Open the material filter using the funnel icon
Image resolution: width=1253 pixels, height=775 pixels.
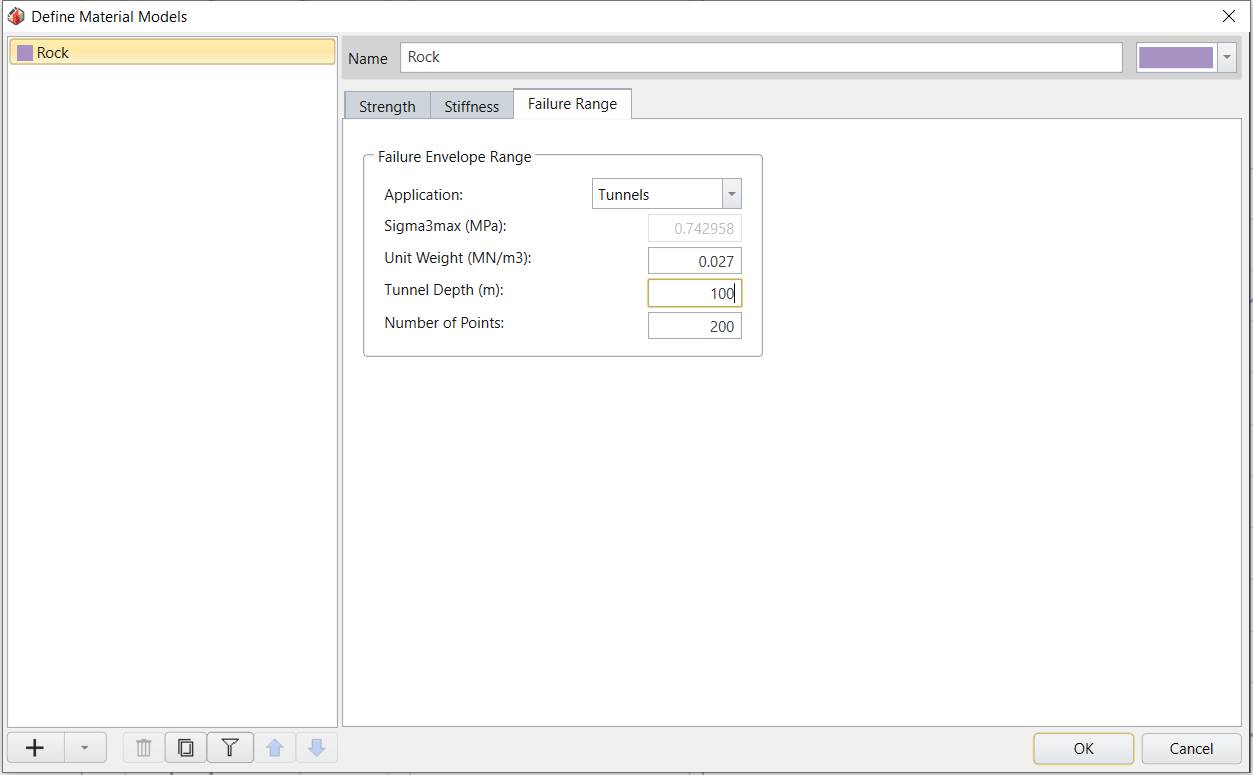pyautogui.click(x=229, y=747)
